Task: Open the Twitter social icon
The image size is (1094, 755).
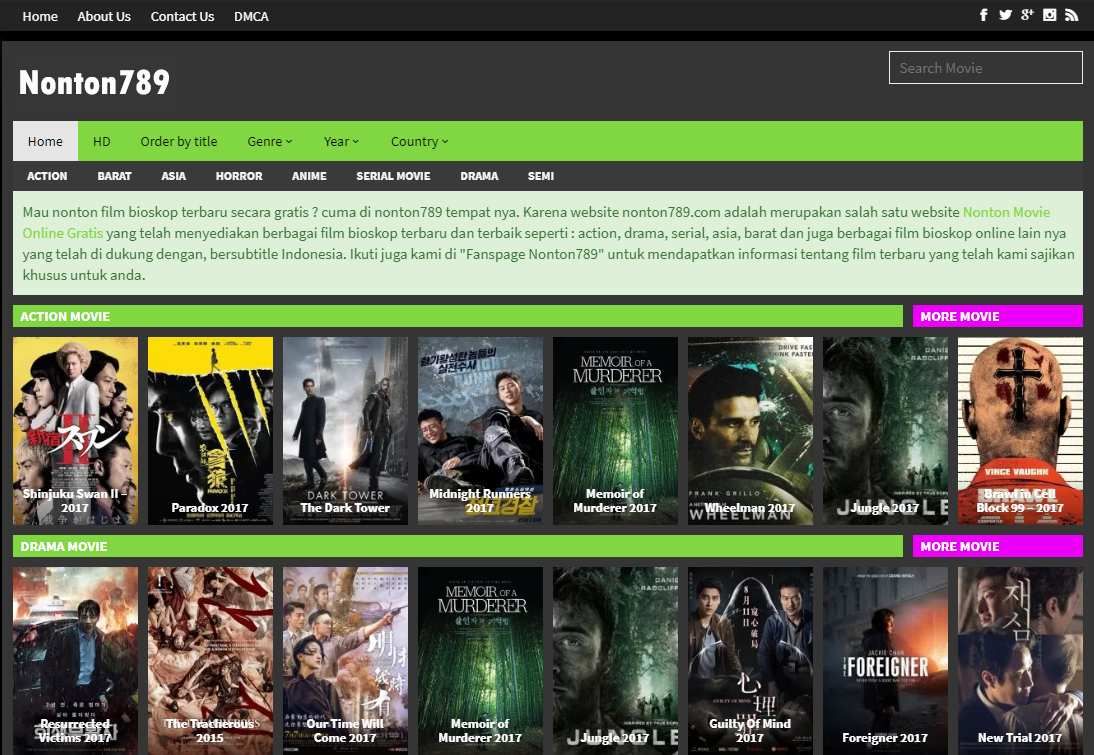Action: coord(1005,15)
